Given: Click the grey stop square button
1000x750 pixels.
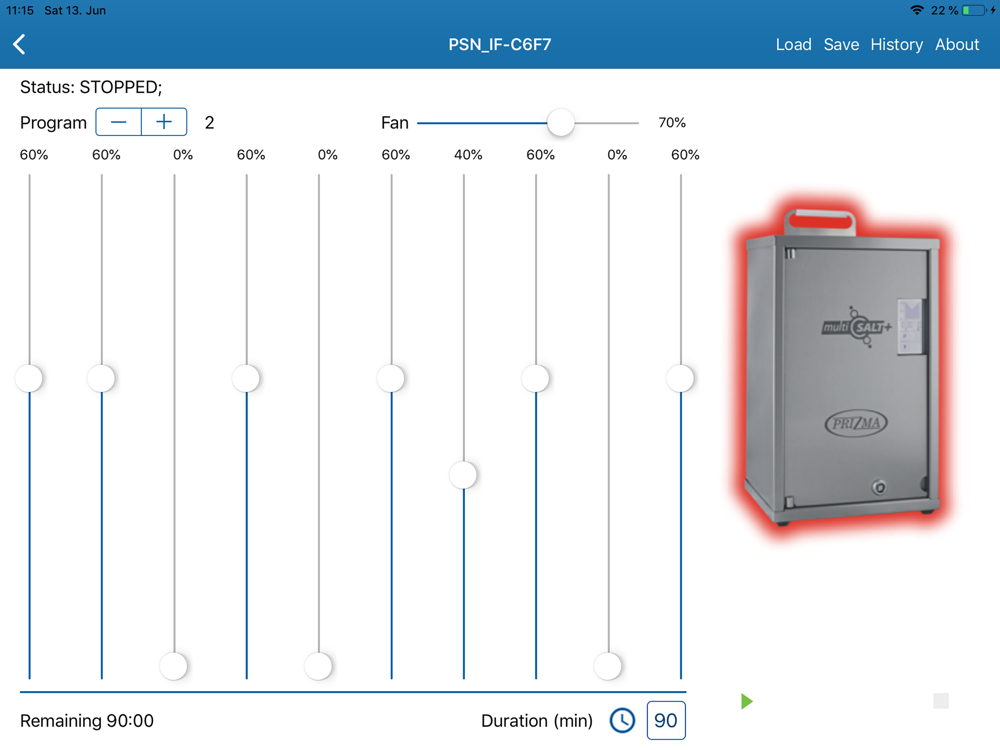Looking at the screenshot, I should (941, 701).
